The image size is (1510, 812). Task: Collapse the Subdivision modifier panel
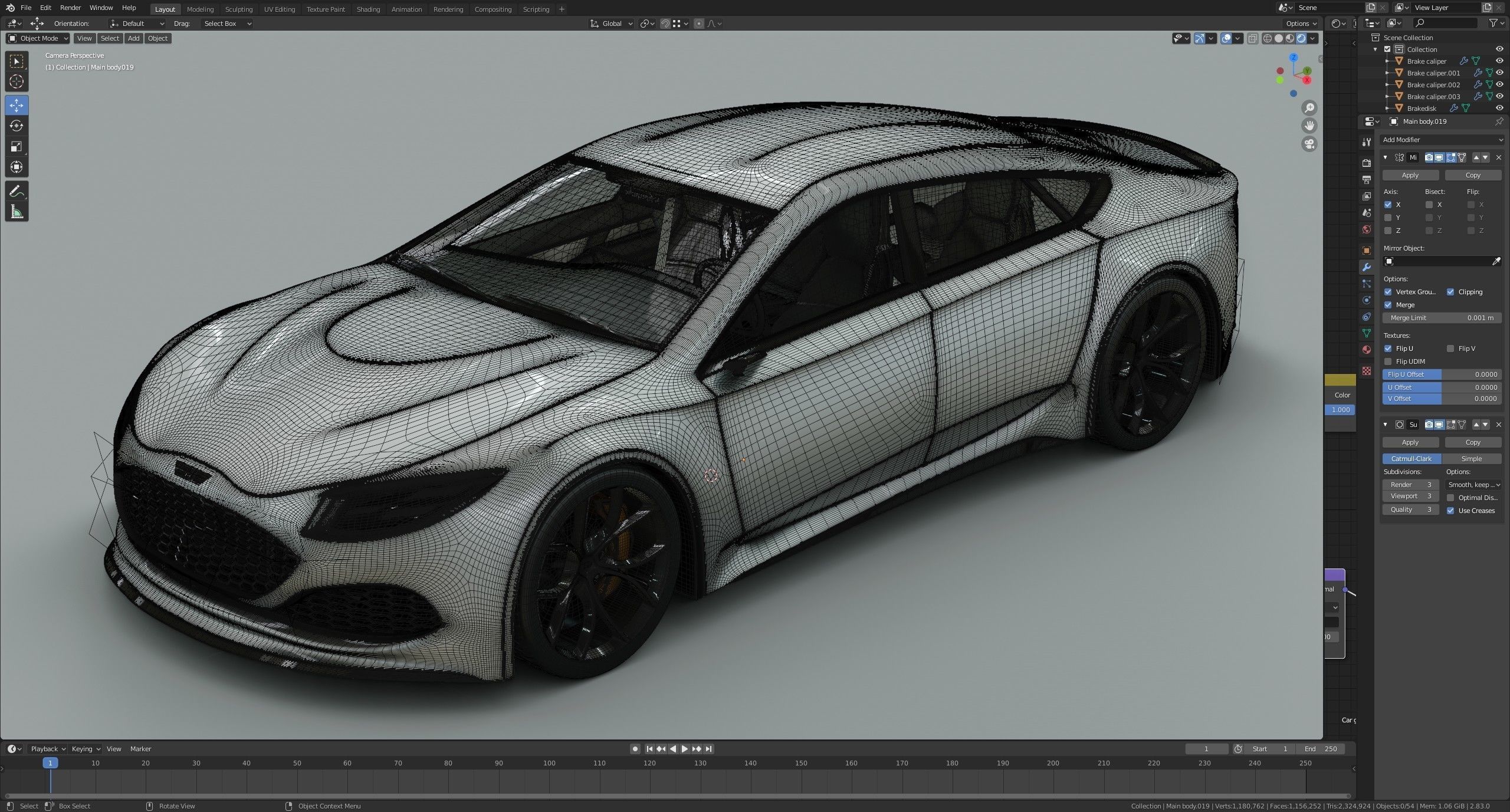coord(1386,425)
